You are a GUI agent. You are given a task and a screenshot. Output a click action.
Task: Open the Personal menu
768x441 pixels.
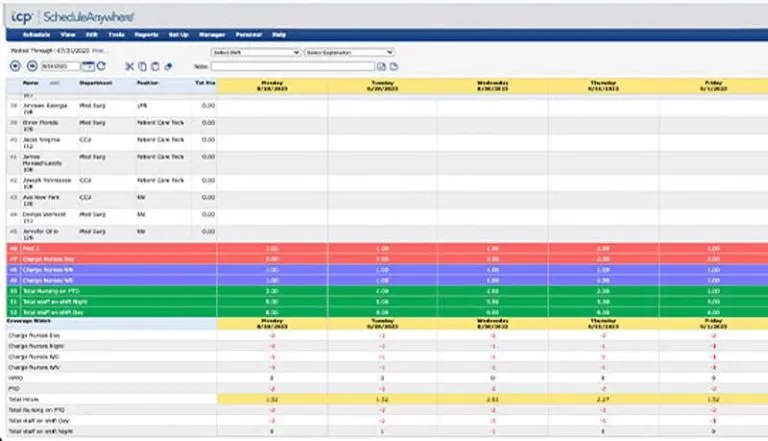[248, 35]
